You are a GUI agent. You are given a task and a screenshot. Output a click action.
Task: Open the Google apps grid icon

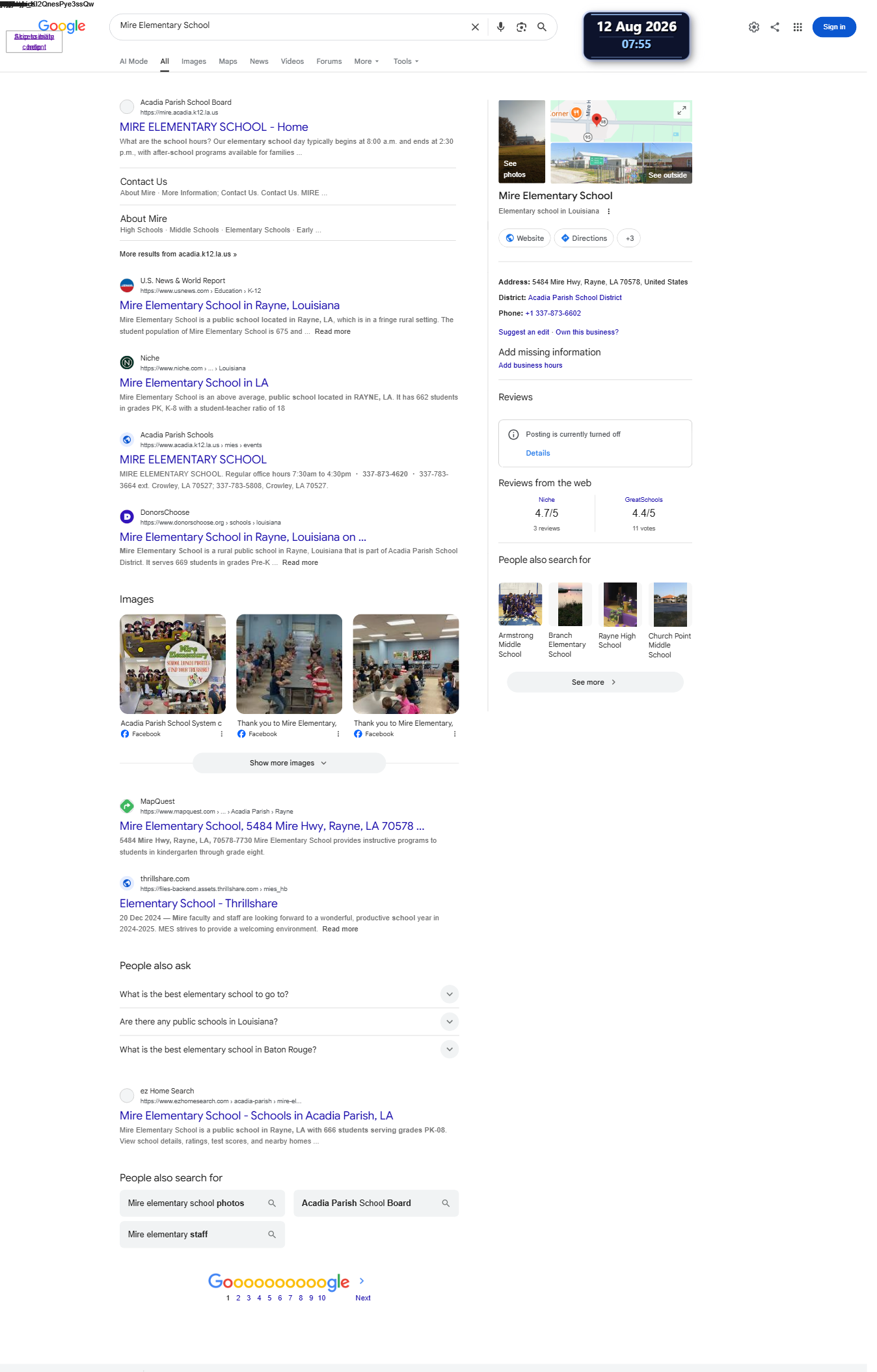[x=798, y=27]
